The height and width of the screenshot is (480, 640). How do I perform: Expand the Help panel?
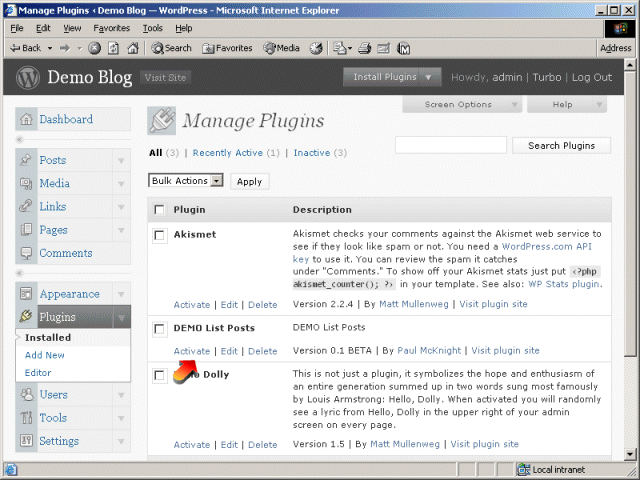click(567, 104)
